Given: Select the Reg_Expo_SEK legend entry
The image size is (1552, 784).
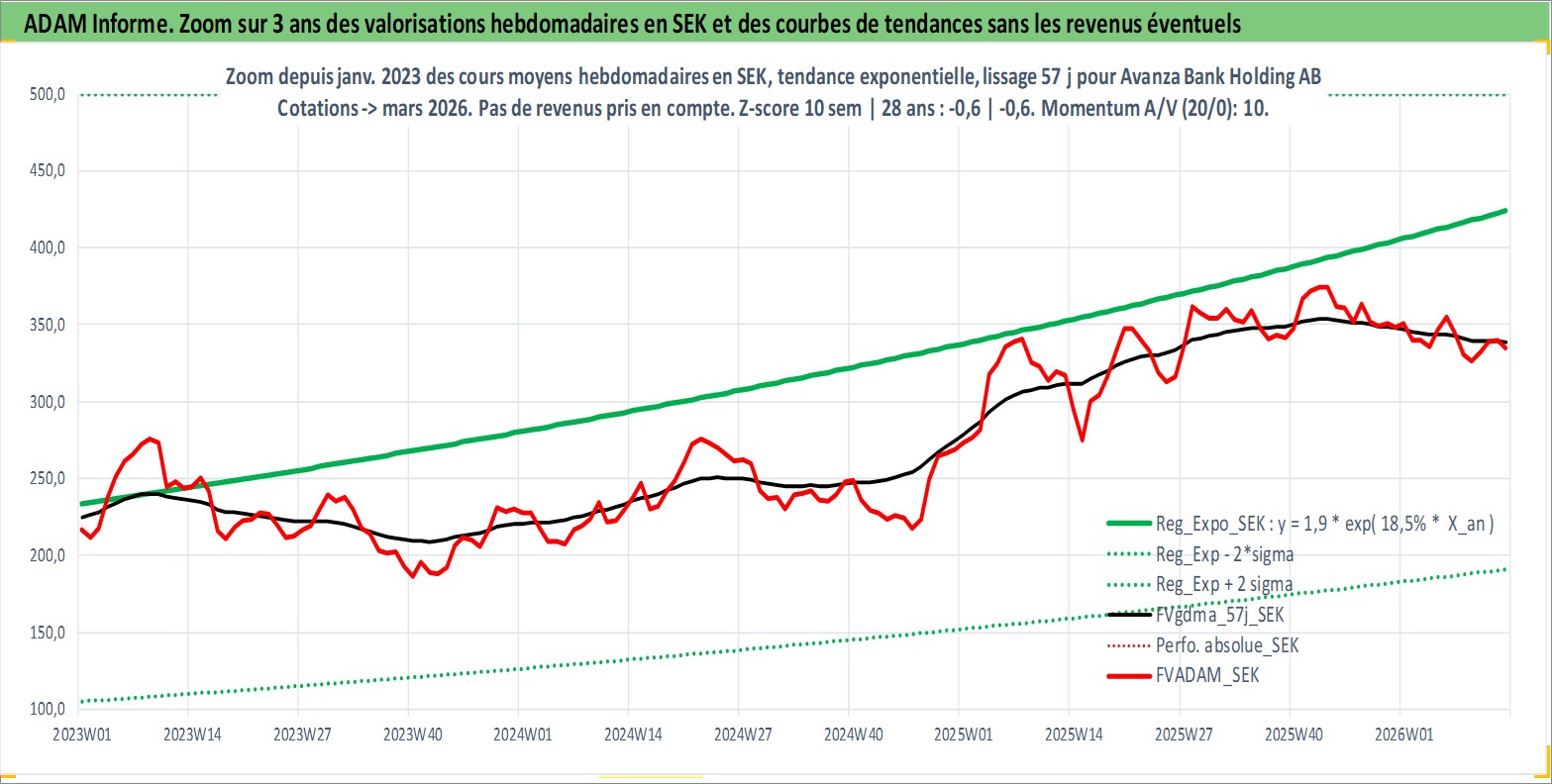Looking at the screenshot, I should point(1299,525).
